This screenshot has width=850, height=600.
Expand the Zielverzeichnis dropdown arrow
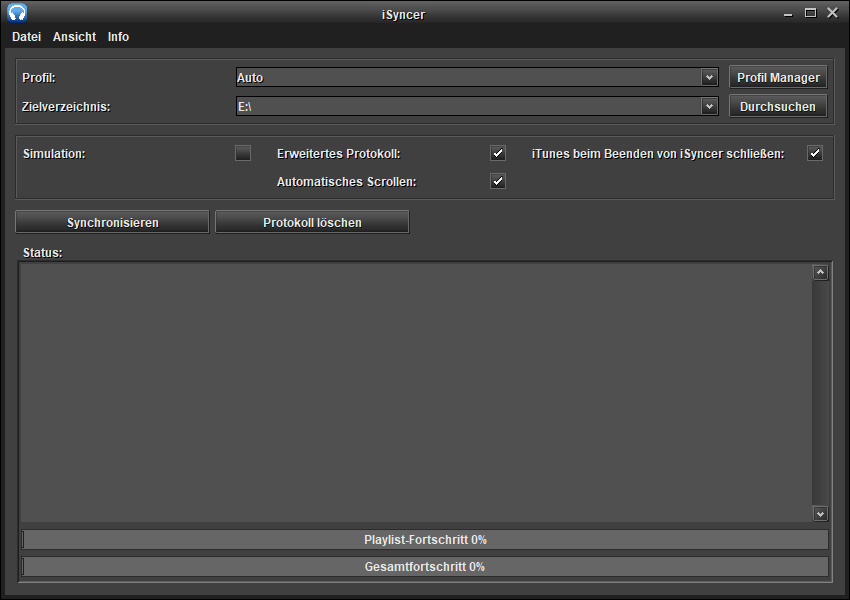tap(709, 107)
